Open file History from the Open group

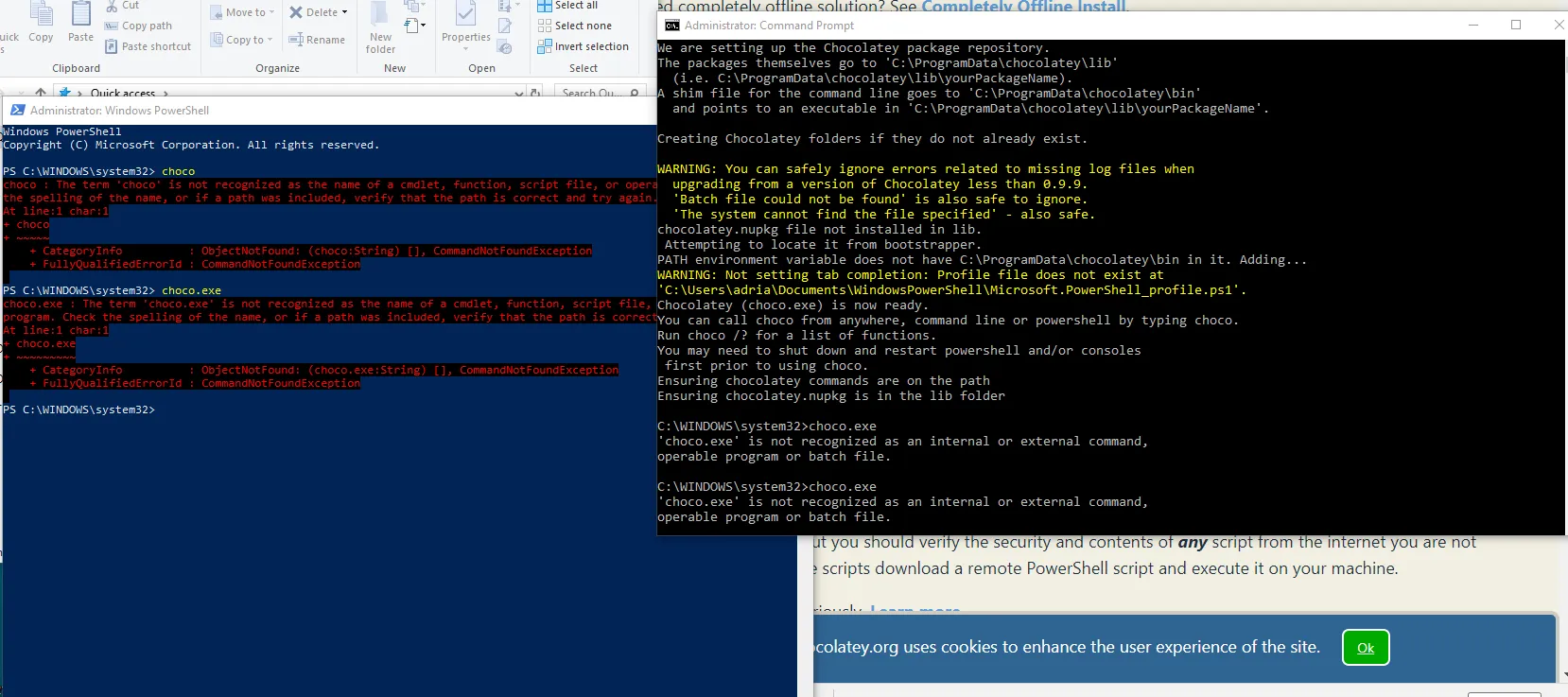click(x=505, y=46)
